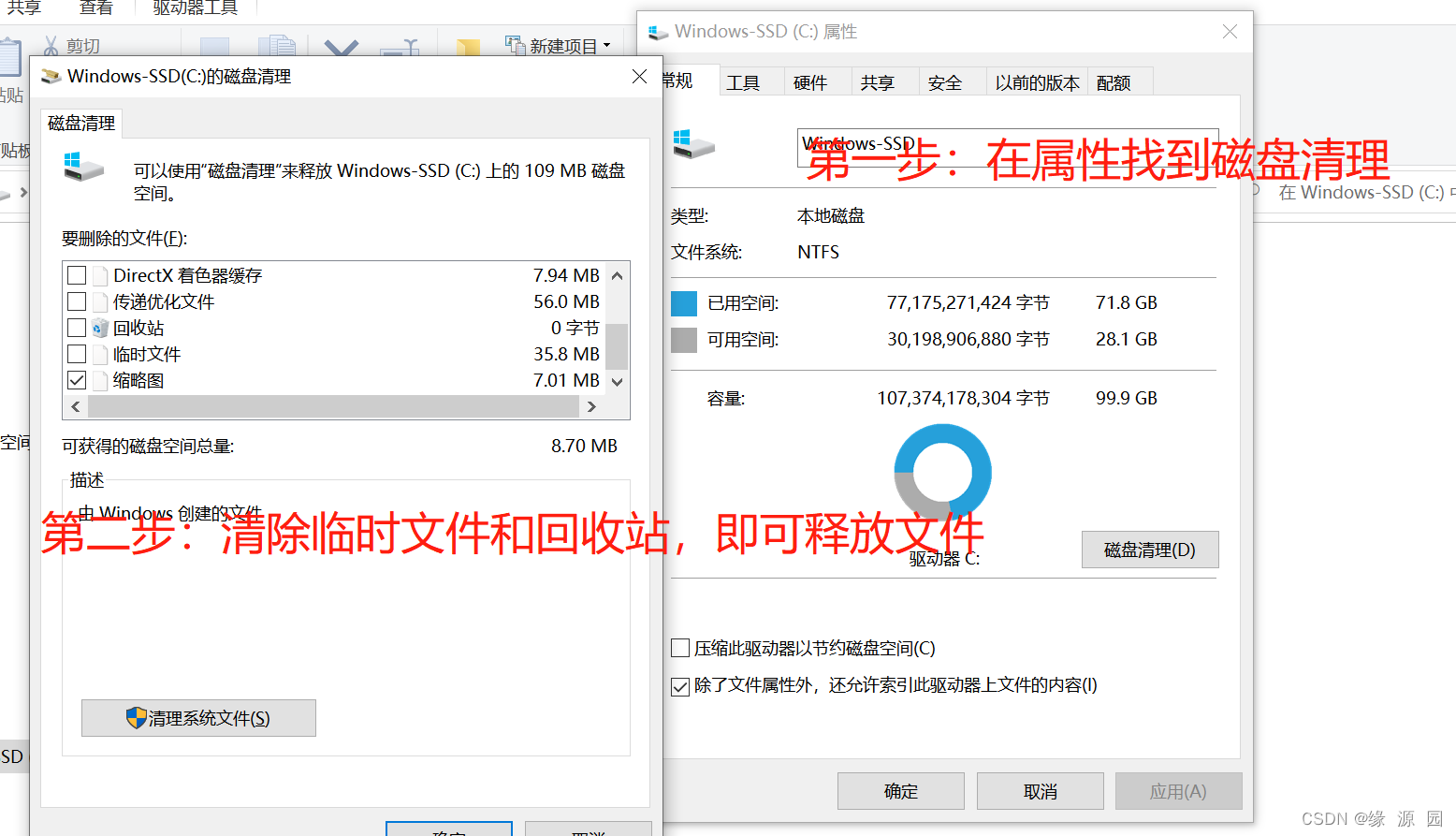
Task: Click the 清理系统文件 shield button
Action: (198, 718)
